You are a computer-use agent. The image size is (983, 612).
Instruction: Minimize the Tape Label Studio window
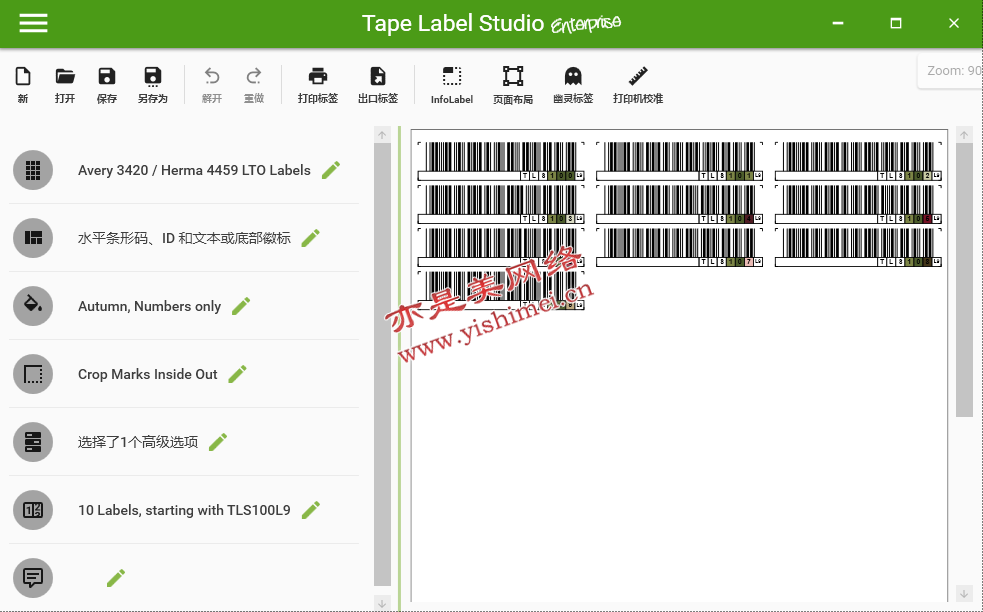[838, 23]
